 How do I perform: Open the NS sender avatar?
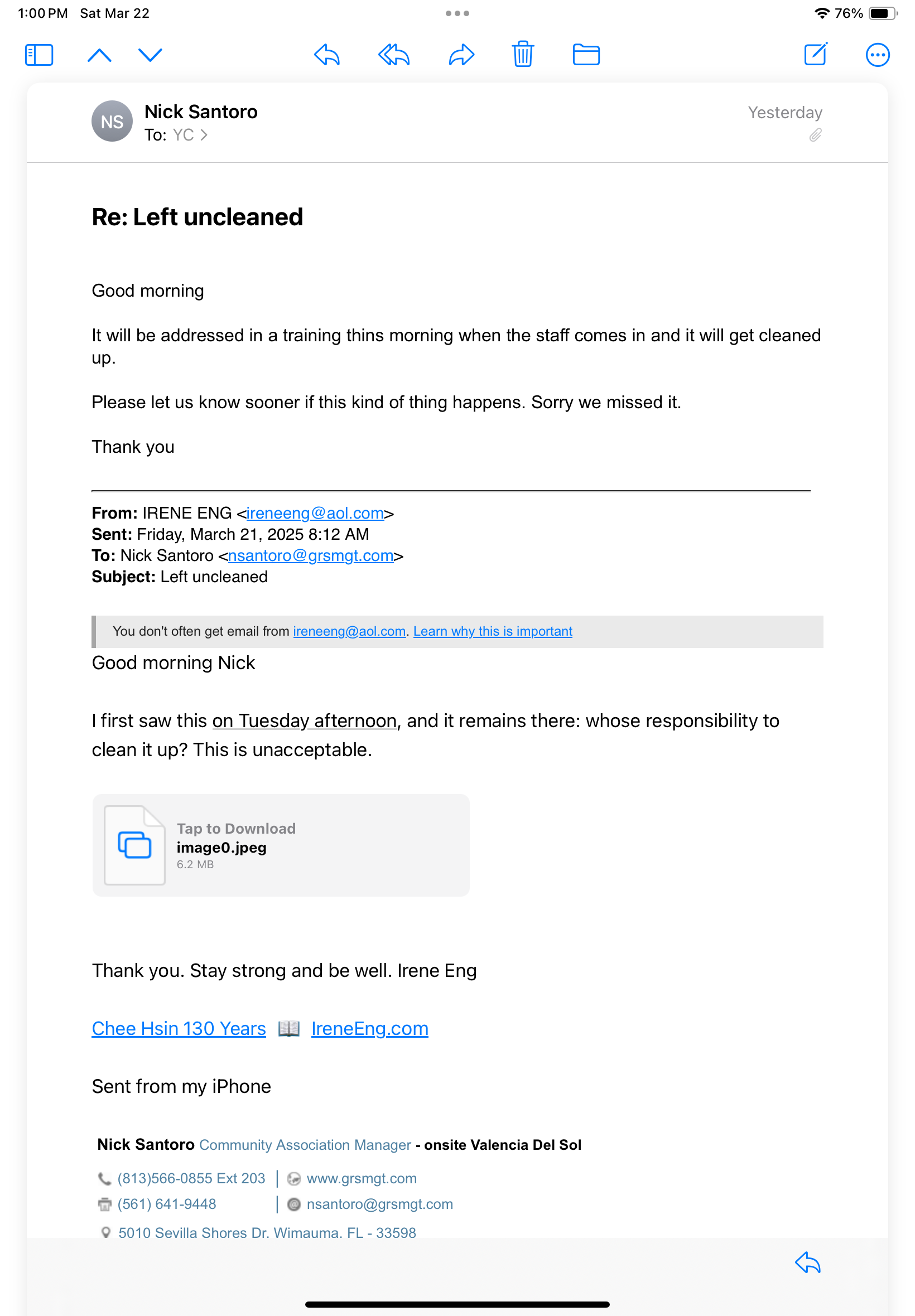(112, 122)
